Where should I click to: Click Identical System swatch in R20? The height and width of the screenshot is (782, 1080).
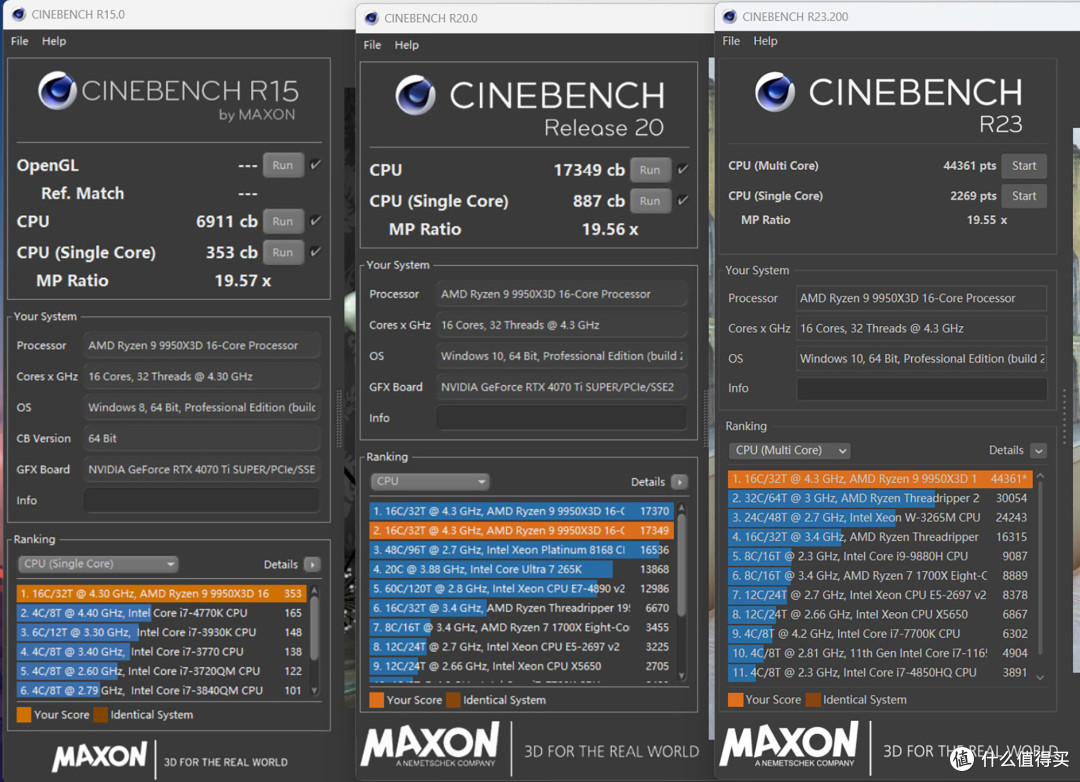[453, 700]
